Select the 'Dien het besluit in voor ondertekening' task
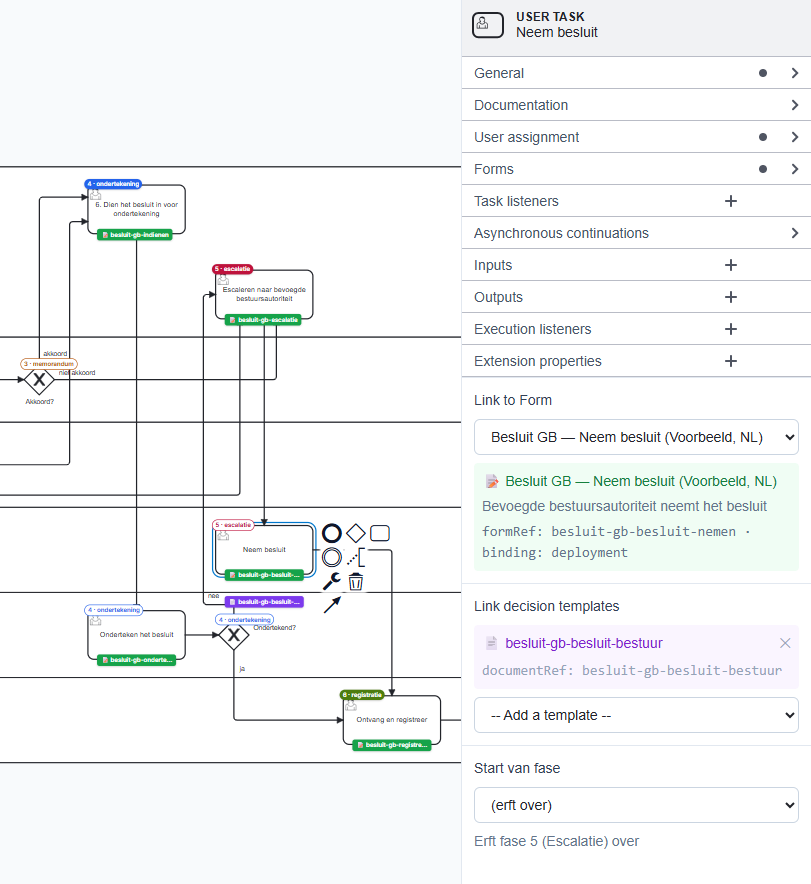This screenshot has height=884, width=811. (136, 209)
